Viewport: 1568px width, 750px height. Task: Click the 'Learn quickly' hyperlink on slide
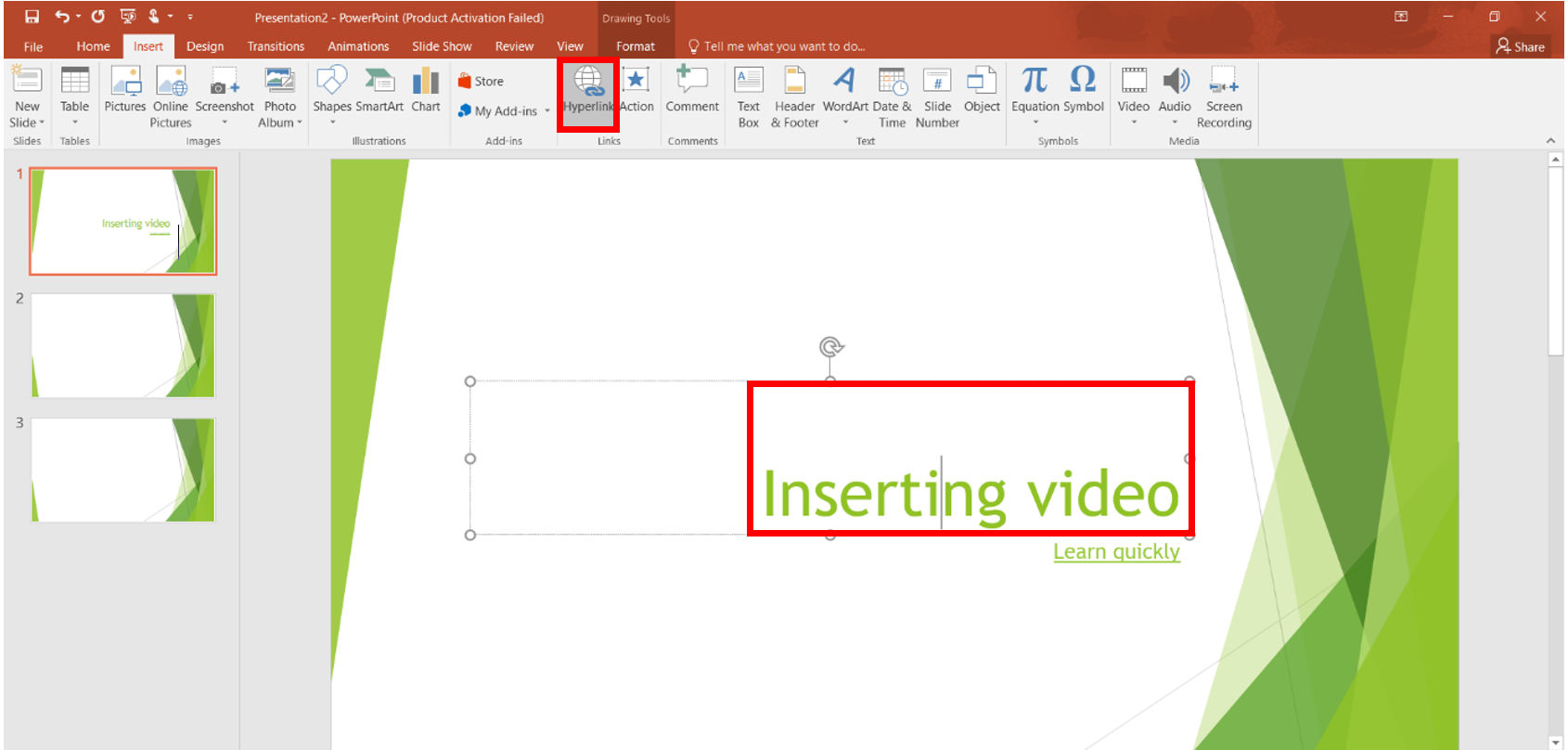[x=1116, y=551]
